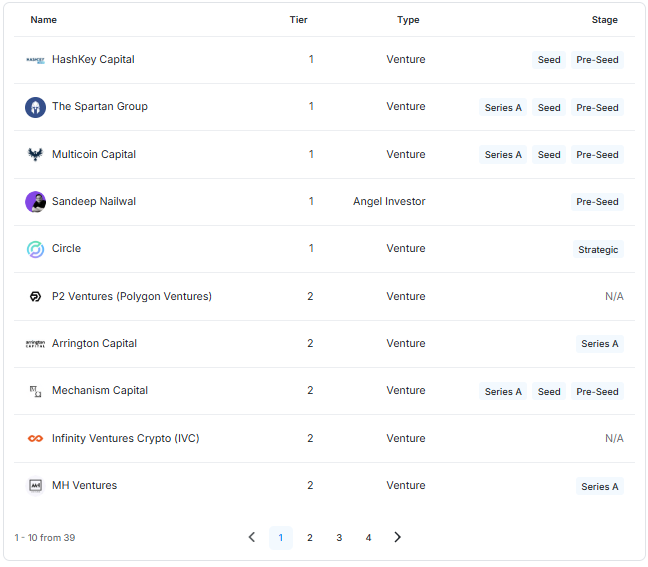Open the Arrington Capital investor link

tap(94, 343)
